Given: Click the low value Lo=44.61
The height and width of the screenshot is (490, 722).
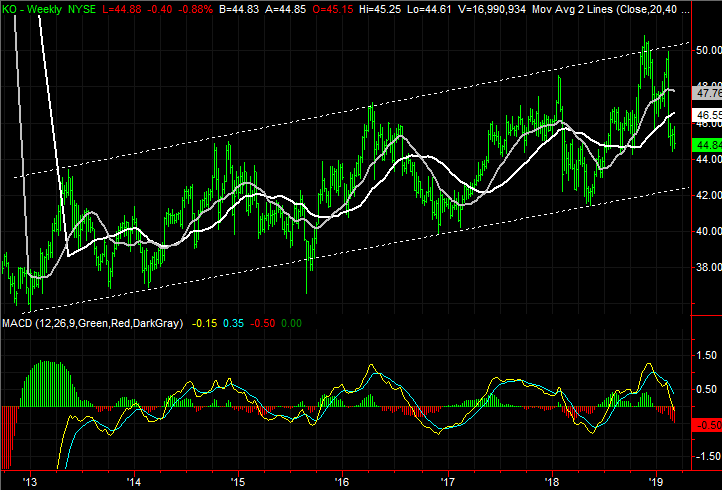Looking at the screenshot, I should (x=429, y=9).
